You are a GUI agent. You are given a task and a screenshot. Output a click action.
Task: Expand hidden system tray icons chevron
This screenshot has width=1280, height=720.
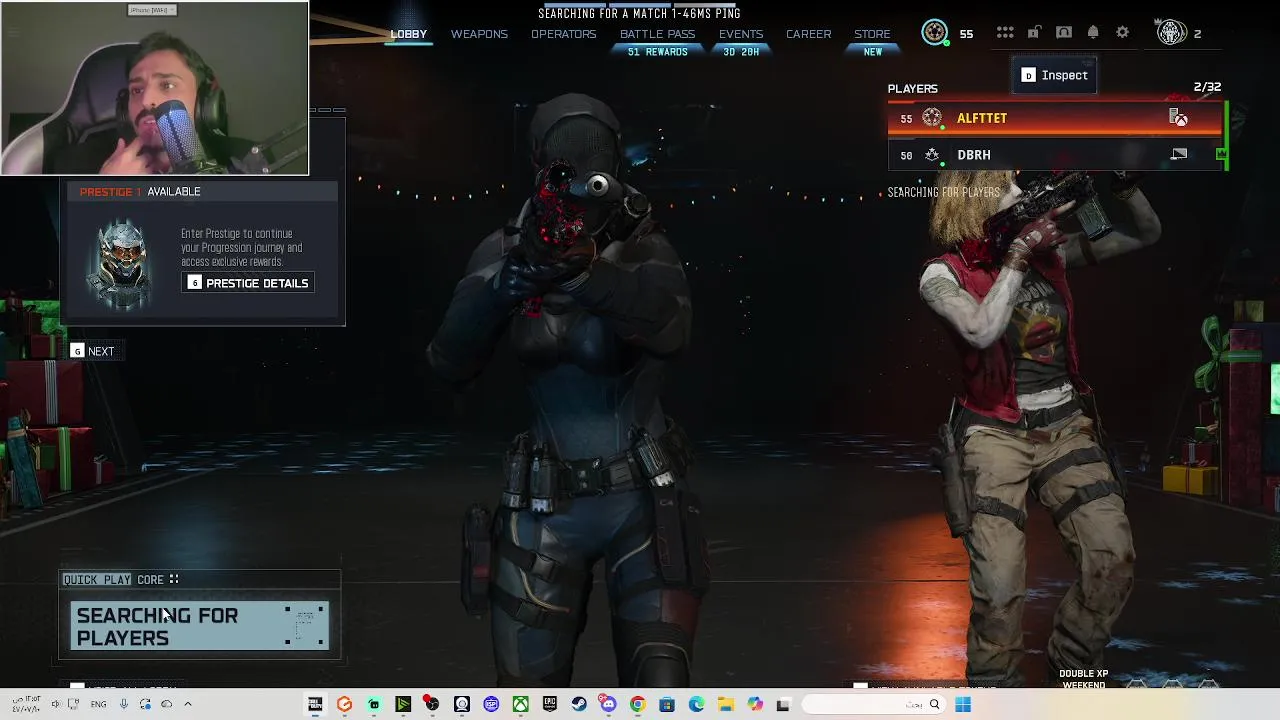[x=187, y=704]
